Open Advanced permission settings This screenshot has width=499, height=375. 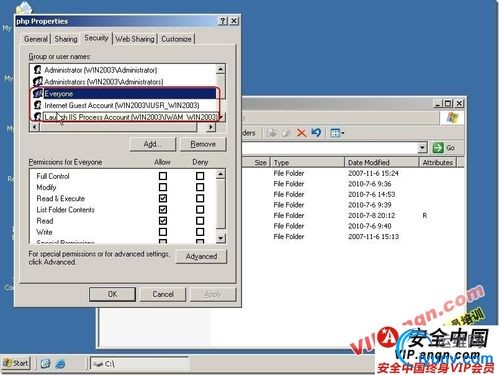201,256
